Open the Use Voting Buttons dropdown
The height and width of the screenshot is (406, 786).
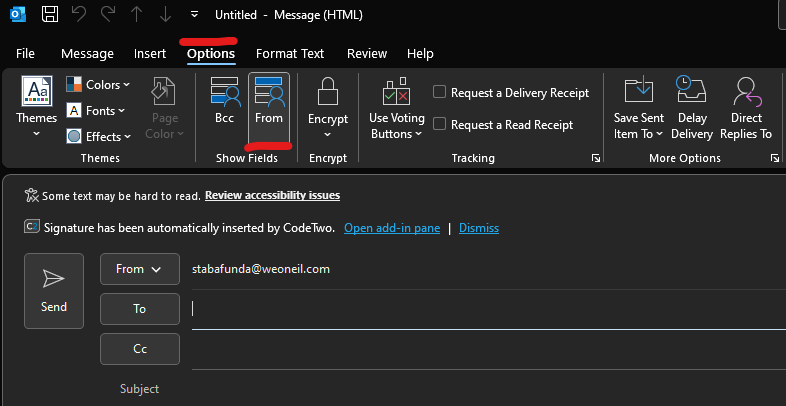[397, 107]
